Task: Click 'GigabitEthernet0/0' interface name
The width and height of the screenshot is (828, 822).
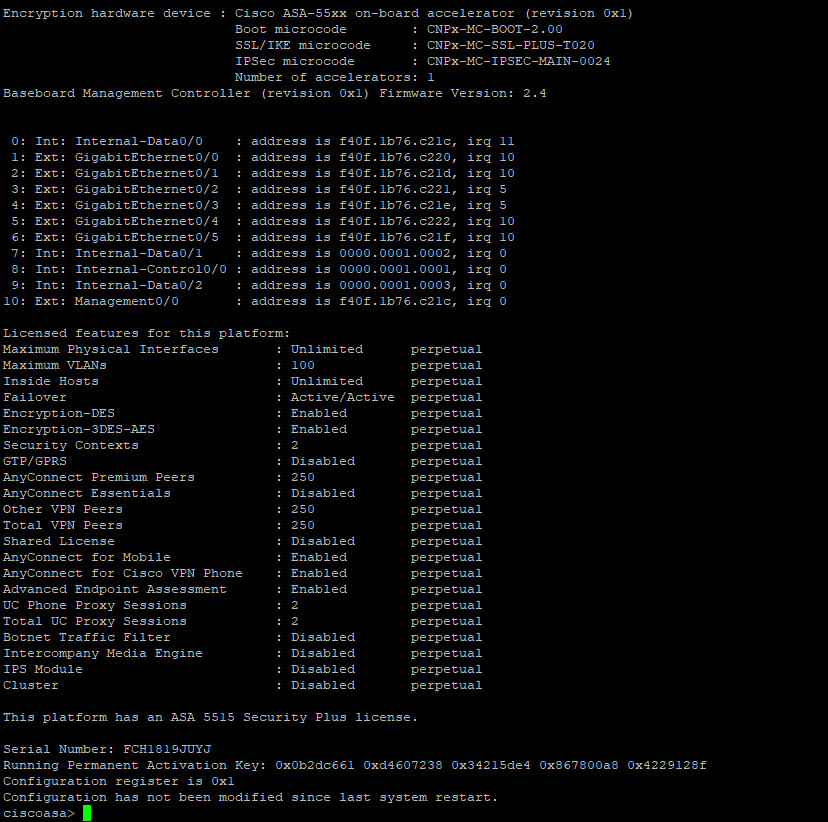Action: (x=147, y=157)
